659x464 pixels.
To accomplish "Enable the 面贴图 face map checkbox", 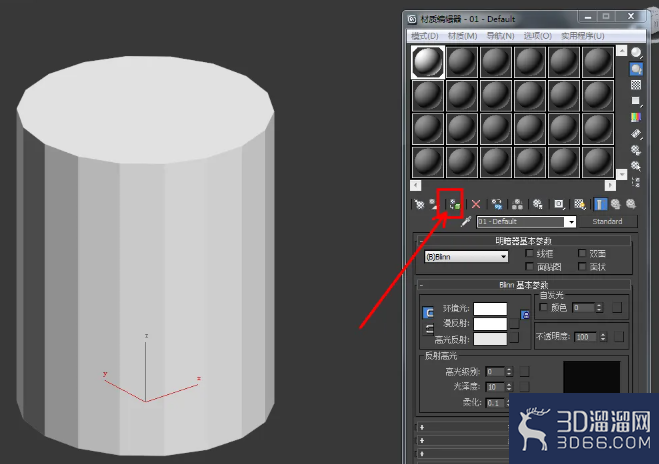I will [530, 266].
